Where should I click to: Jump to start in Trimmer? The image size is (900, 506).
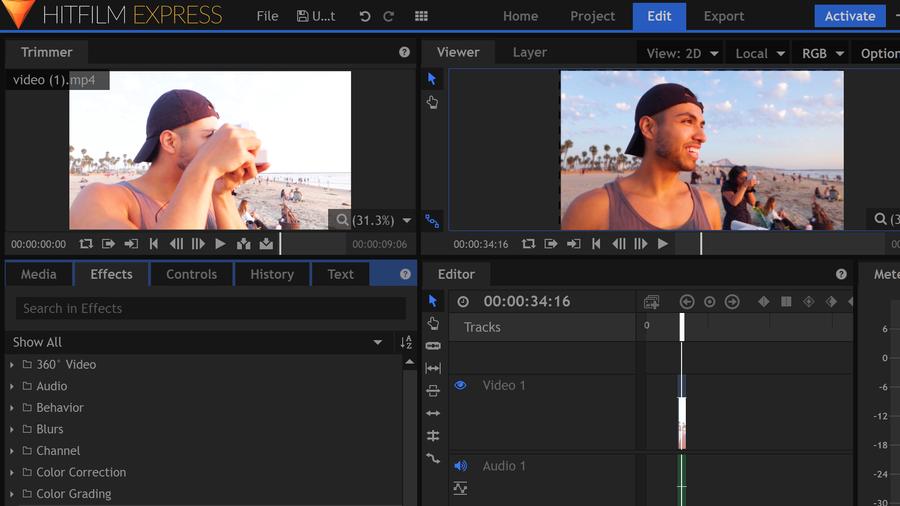[154, 244]
